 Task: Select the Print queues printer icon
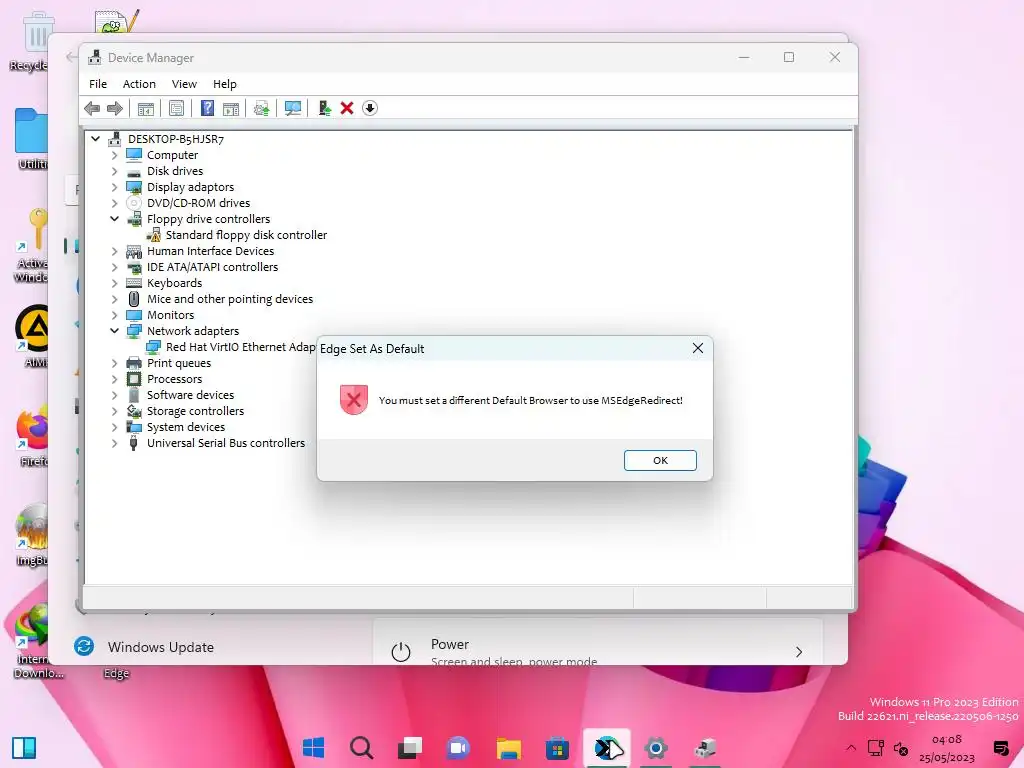(x=134, y=363)
